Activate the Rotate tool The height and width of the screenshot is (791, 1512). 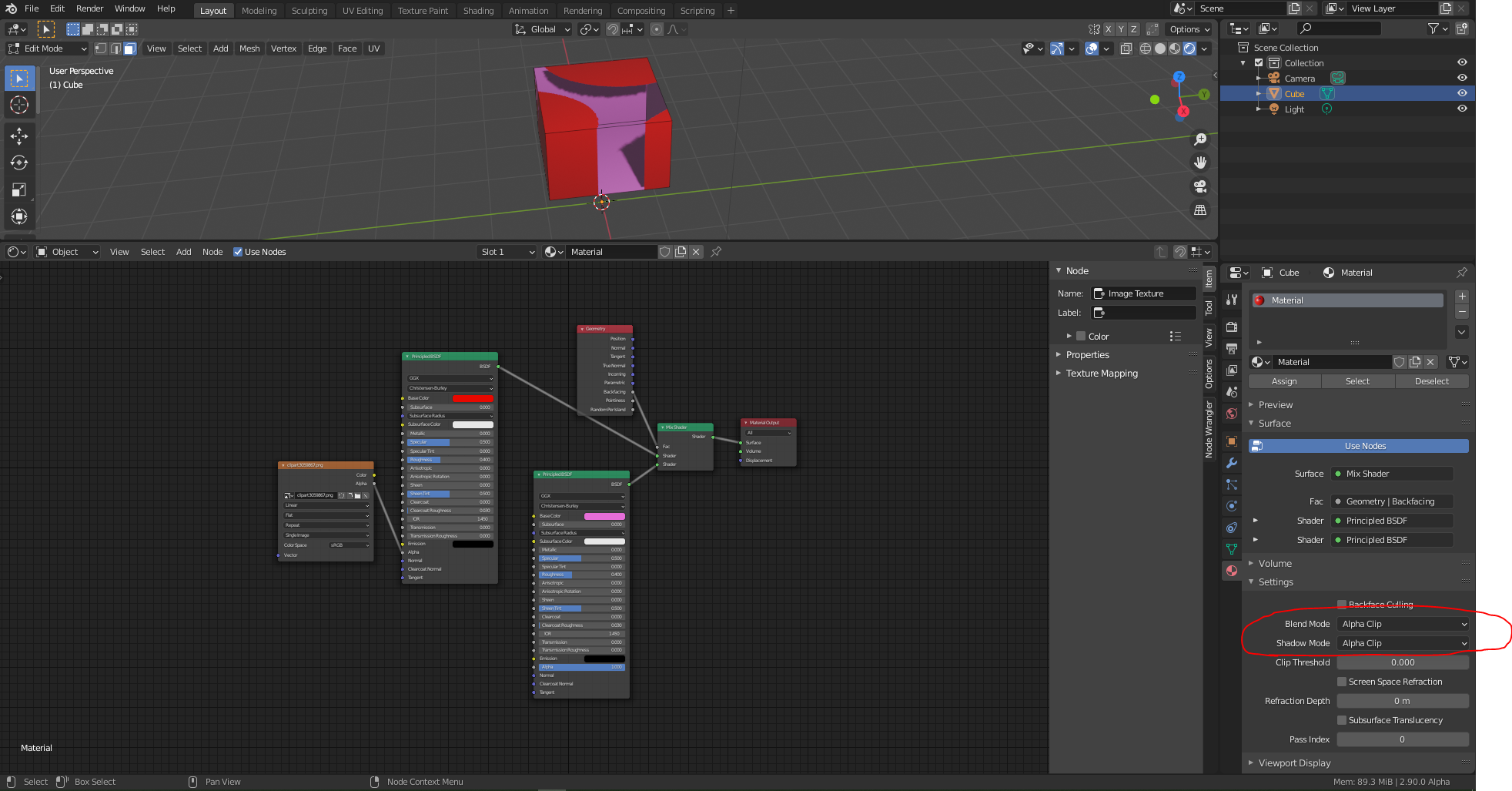point(19,163)
